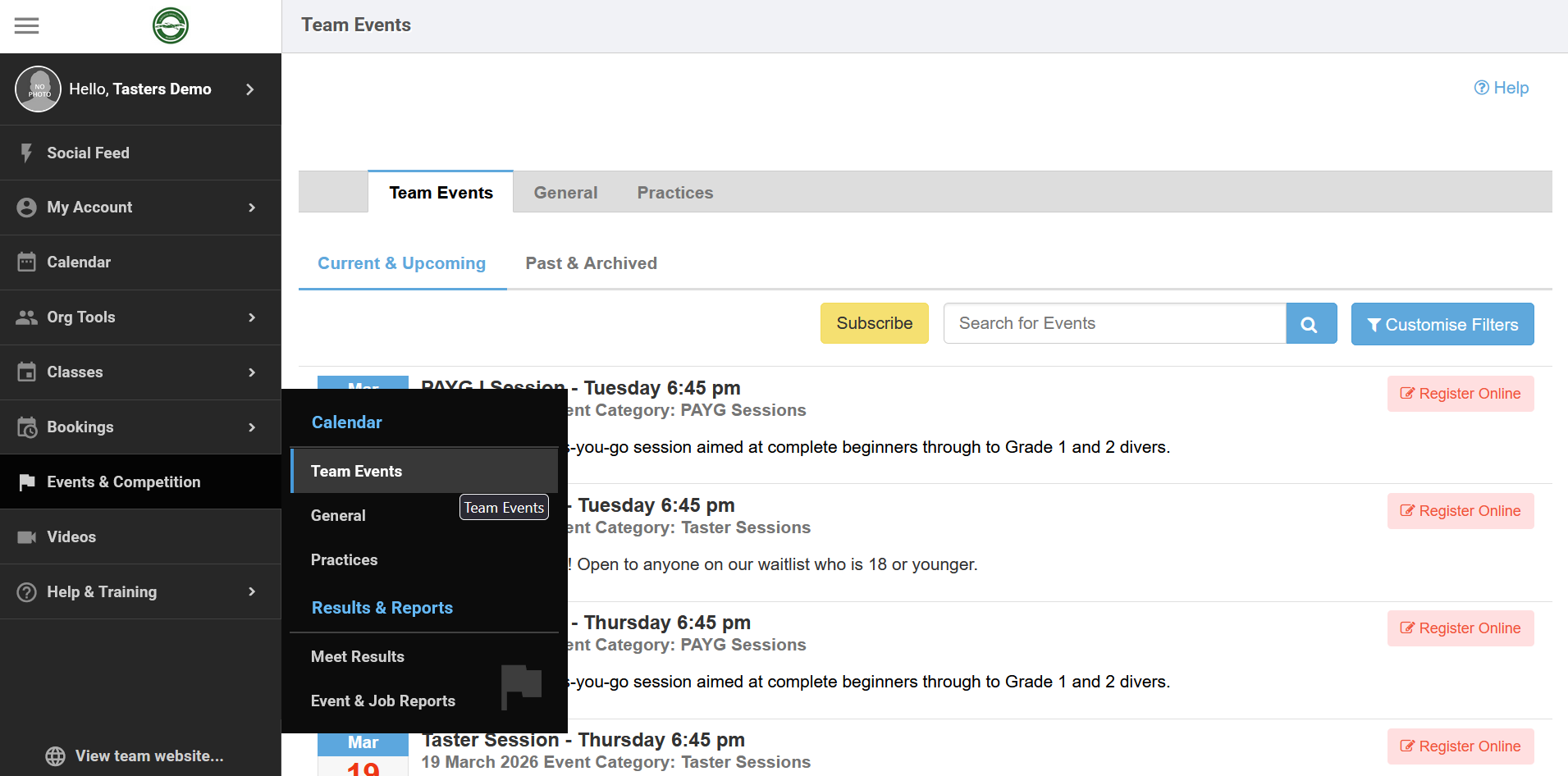Open Social Feed lightning icon
Viewport: 1568px width, 776px height.
click(26, 153)
